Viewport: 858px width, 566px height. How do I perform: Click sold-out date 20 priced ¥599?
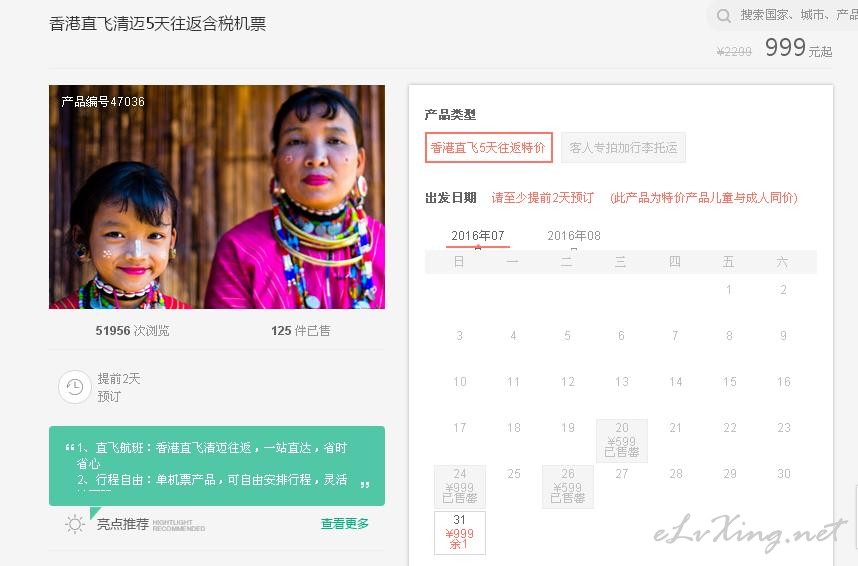pyautogui.click(x=622, y=441)
